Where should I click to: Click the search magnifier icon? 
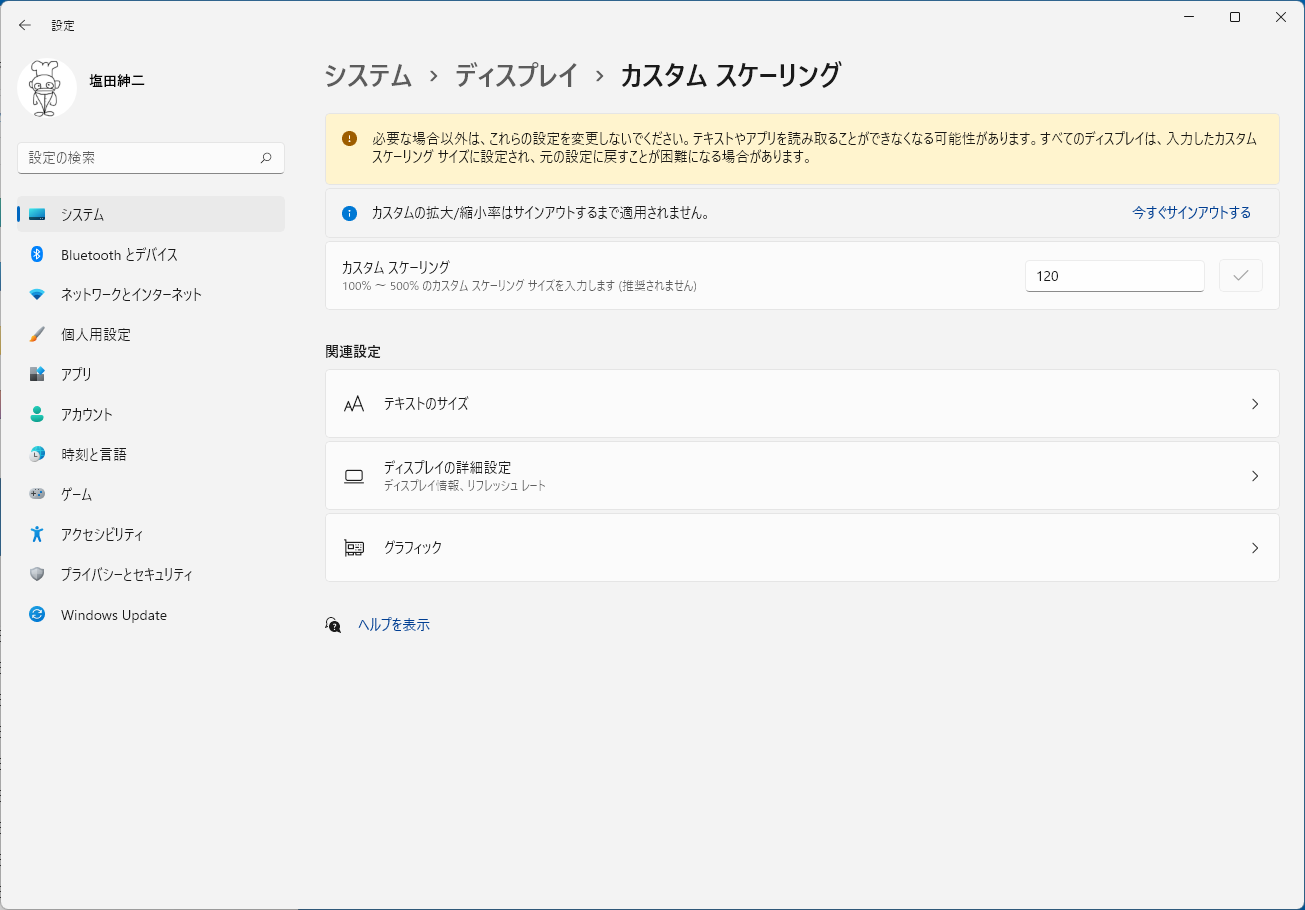pos(266,158)
